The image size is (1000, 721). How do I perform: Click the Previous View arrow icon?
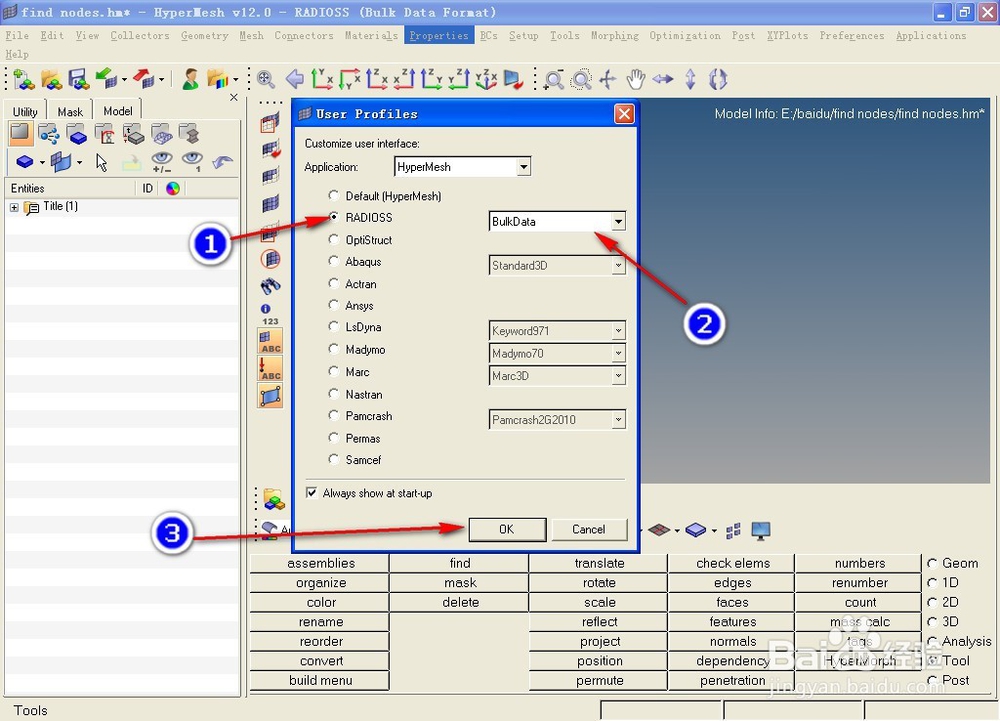point(295,80)
